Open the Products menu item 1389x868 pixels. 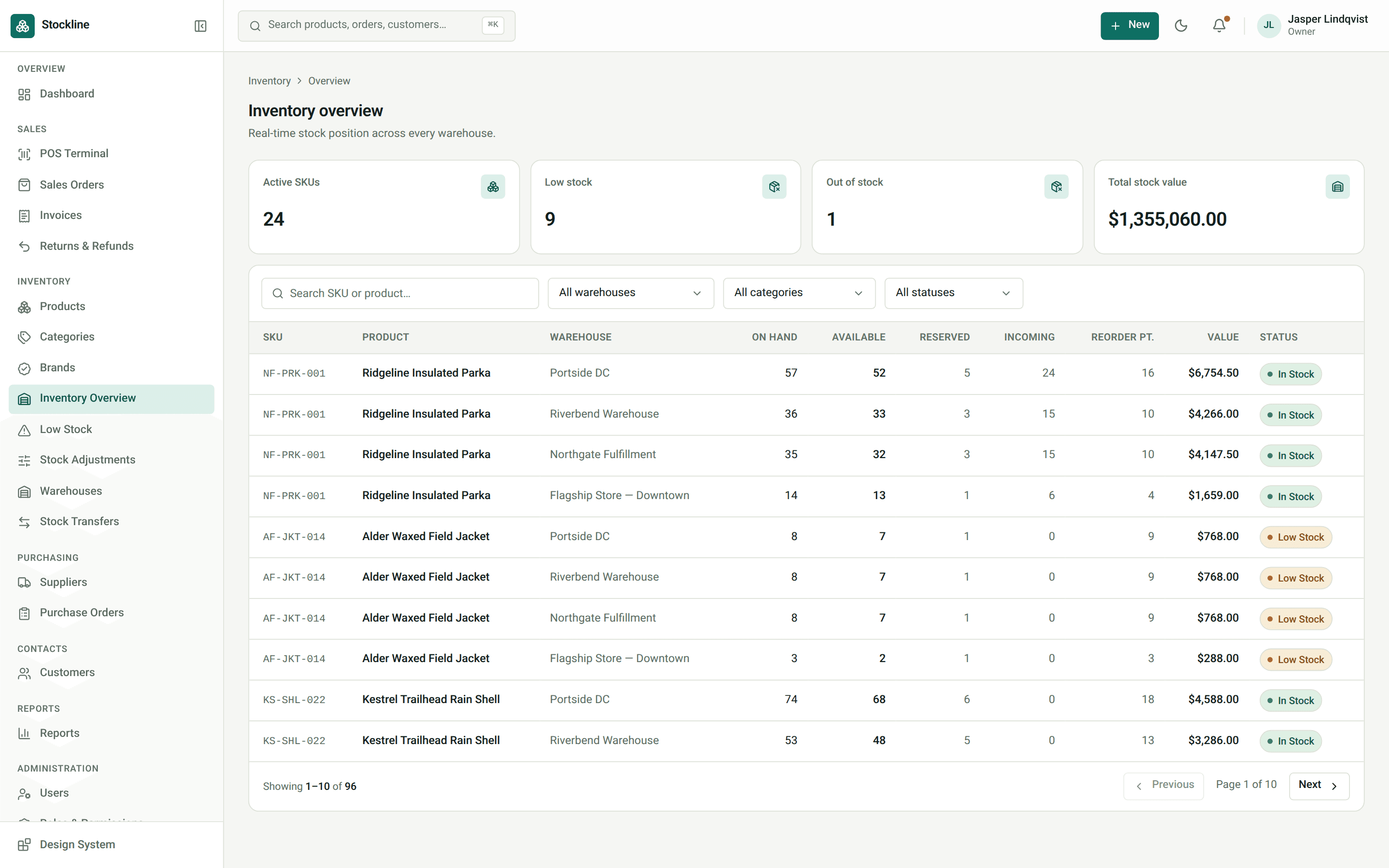coord(111,307)
